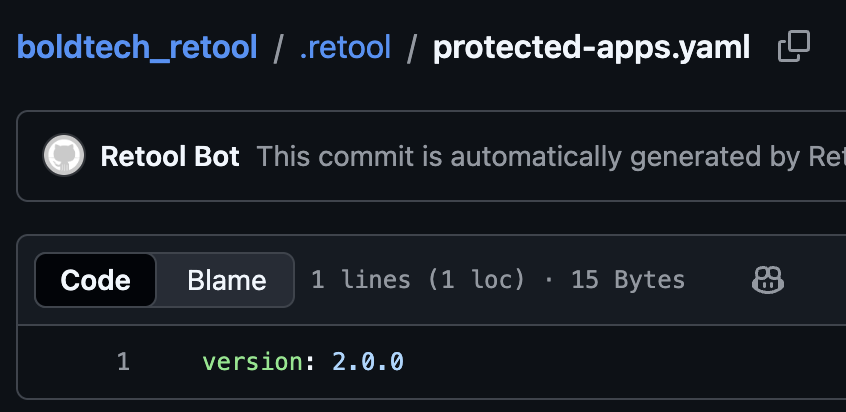
Task: Click the "2.0.0" value in the code
Action: click(368, 361)
